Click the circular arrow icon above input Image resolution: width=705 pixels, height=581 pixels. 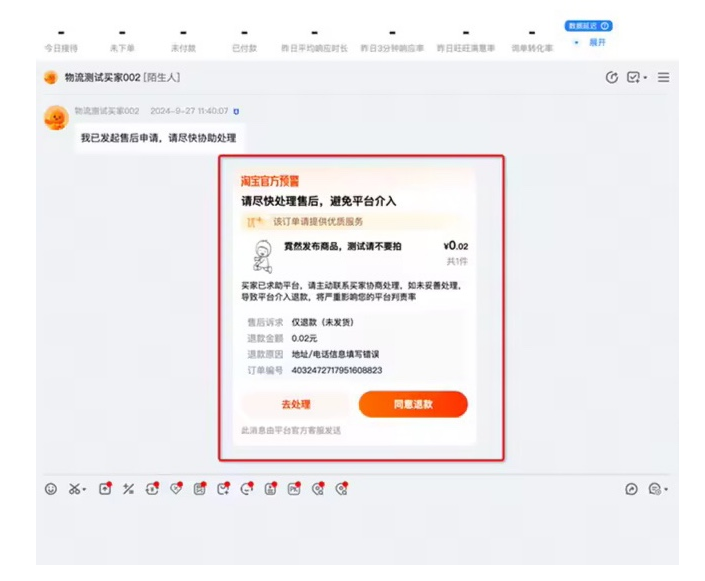tap(631, 489)
